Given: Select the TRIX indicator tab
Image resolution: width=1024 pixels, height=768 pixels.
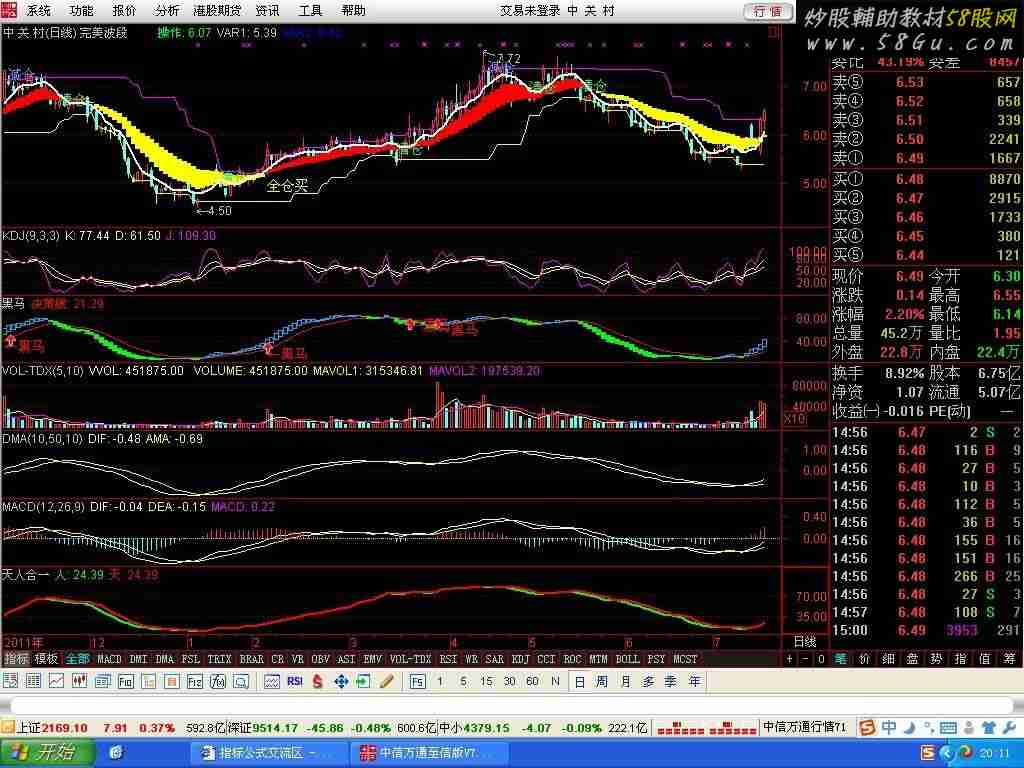Looking at the screenshot, I should click(219, 659).
